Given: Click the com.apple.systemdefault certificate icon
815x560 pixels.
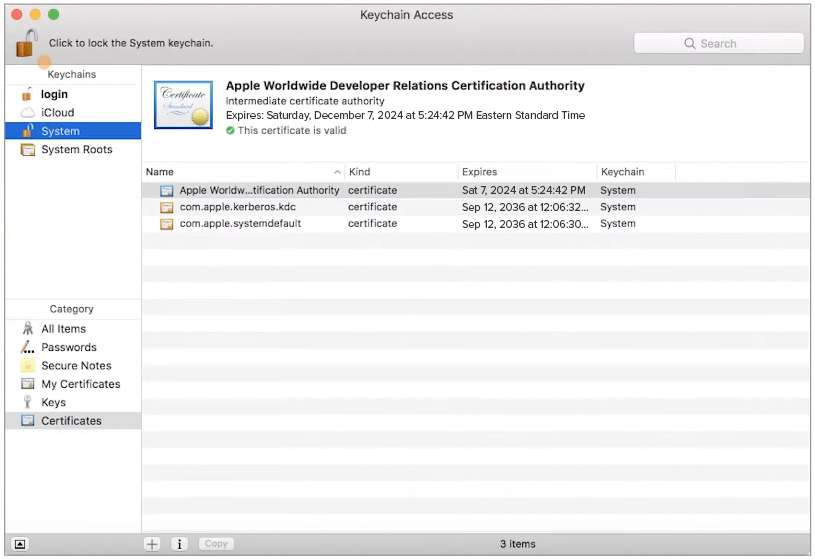Looking at the screenshot, I should click(x=166, y=224).
